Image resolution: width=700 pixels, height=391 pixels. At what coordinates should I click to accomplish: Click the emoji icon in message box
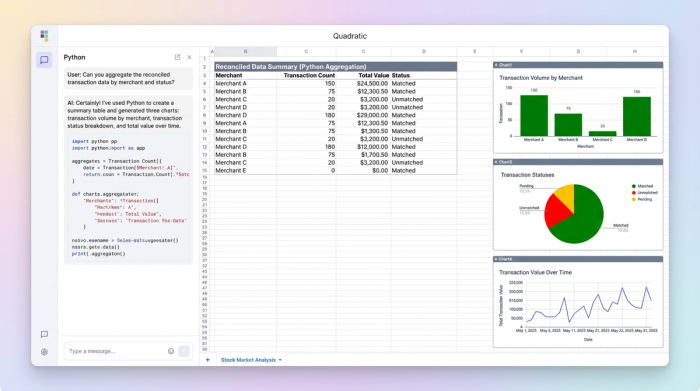171,351
